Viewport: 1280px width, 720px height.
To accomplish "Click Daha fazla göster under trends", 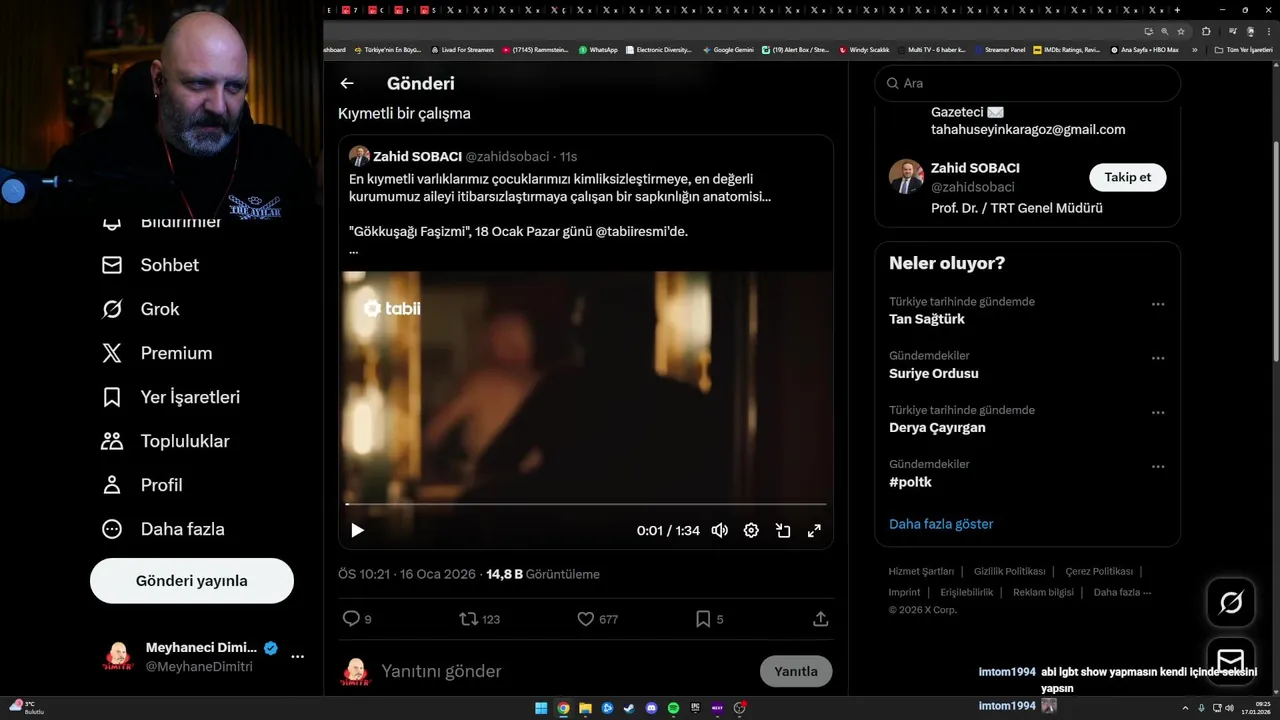I will coord(941,524).
